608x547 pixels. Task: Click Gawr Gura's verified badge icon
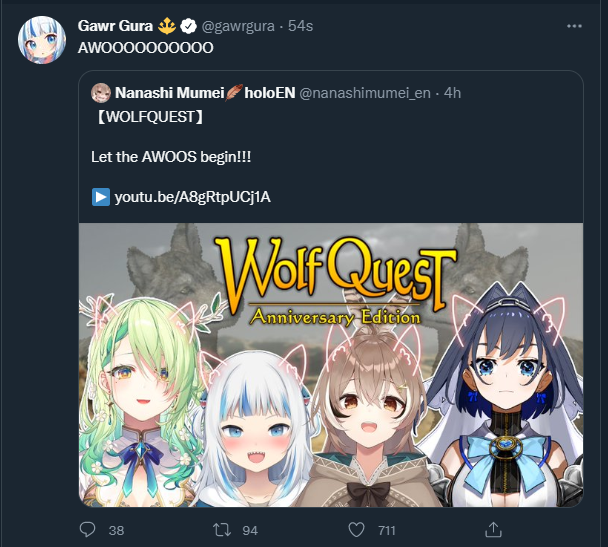[x=188, y=26]
